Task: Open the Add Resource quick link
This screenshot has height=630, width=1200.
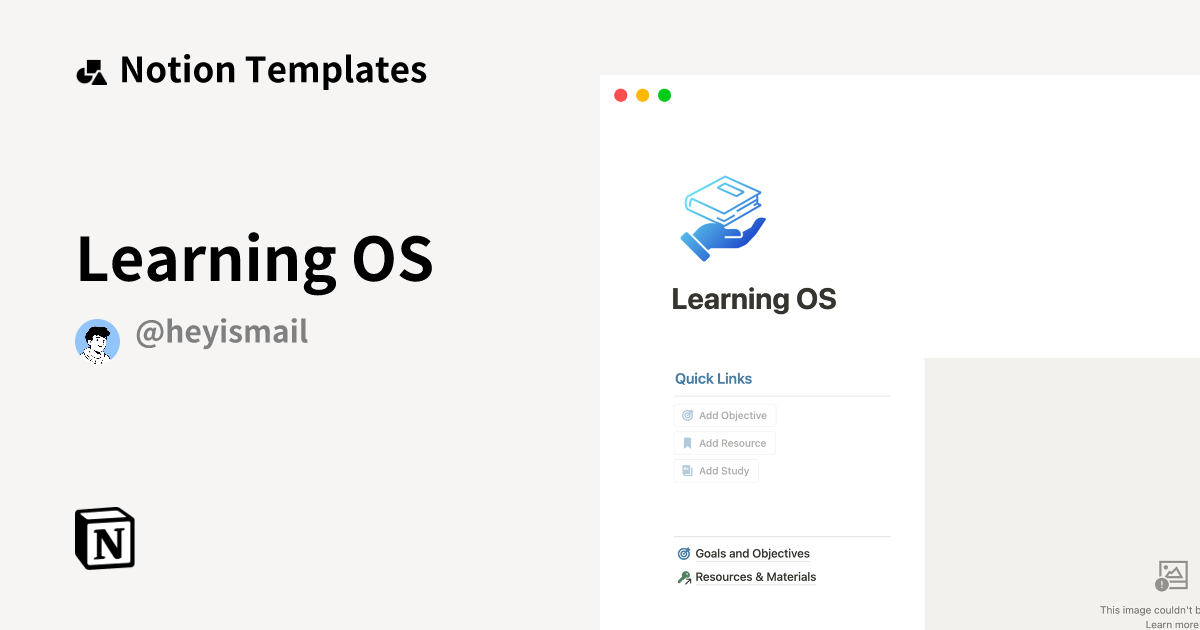Action: (724, 442)
